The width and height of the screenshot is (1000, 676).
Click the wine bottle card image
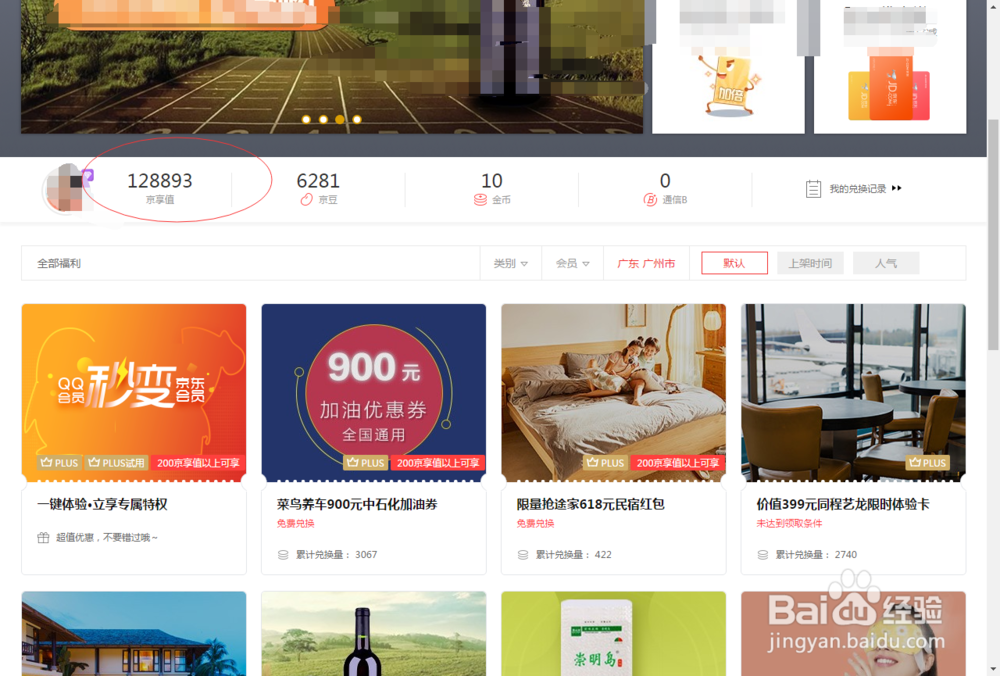click(x=374, y=633)
